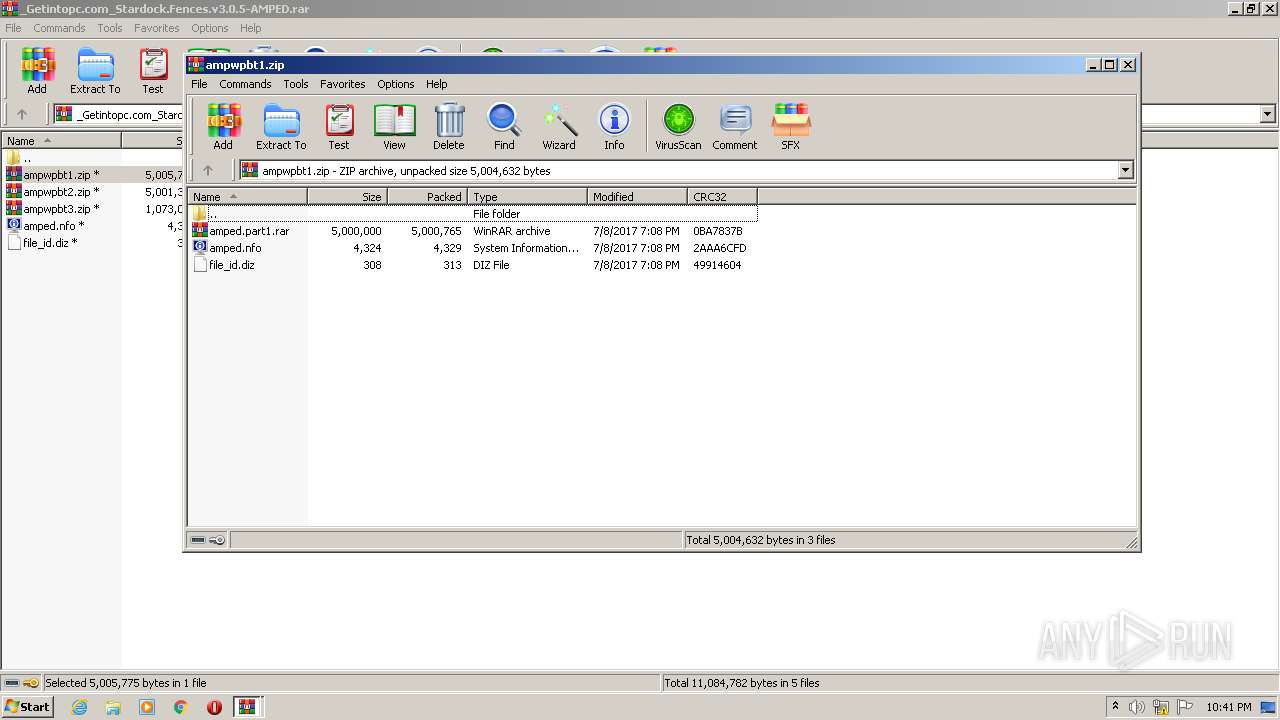The height and width of the screenshot is (720, 1280).
Task: Sort by Packed column
Action: pos(428,197)
